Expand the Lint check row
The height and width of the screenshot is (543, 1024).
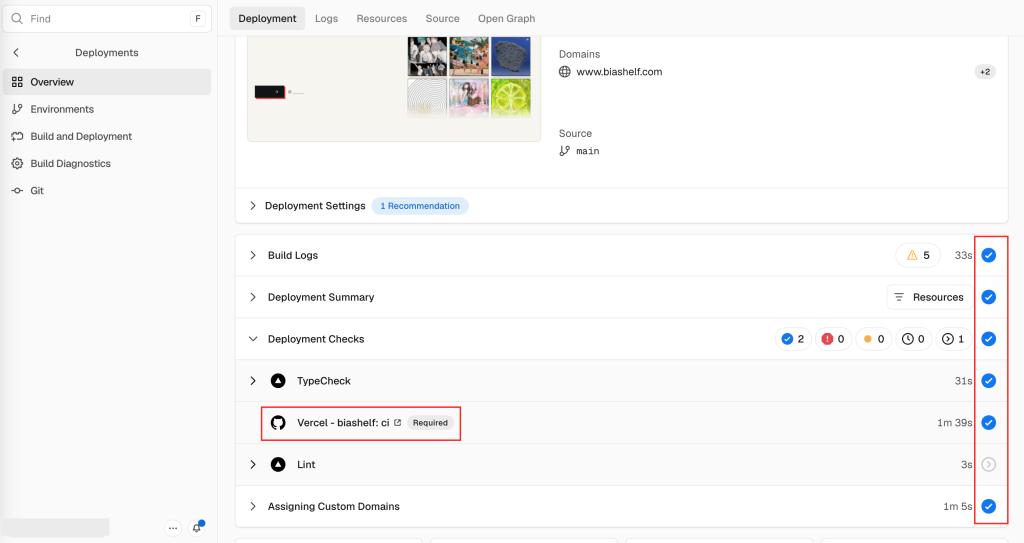253,464
